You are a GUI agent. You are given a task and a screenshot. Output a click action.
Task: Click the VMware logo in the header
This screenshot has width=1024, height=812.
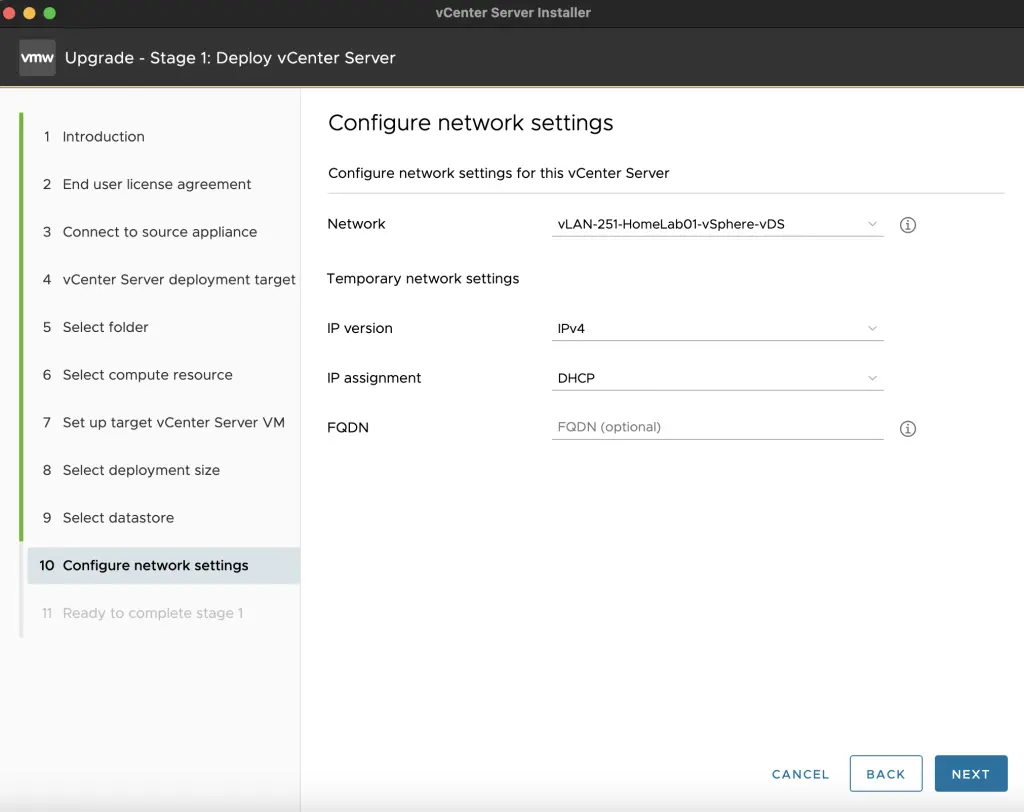coord(36,57)
